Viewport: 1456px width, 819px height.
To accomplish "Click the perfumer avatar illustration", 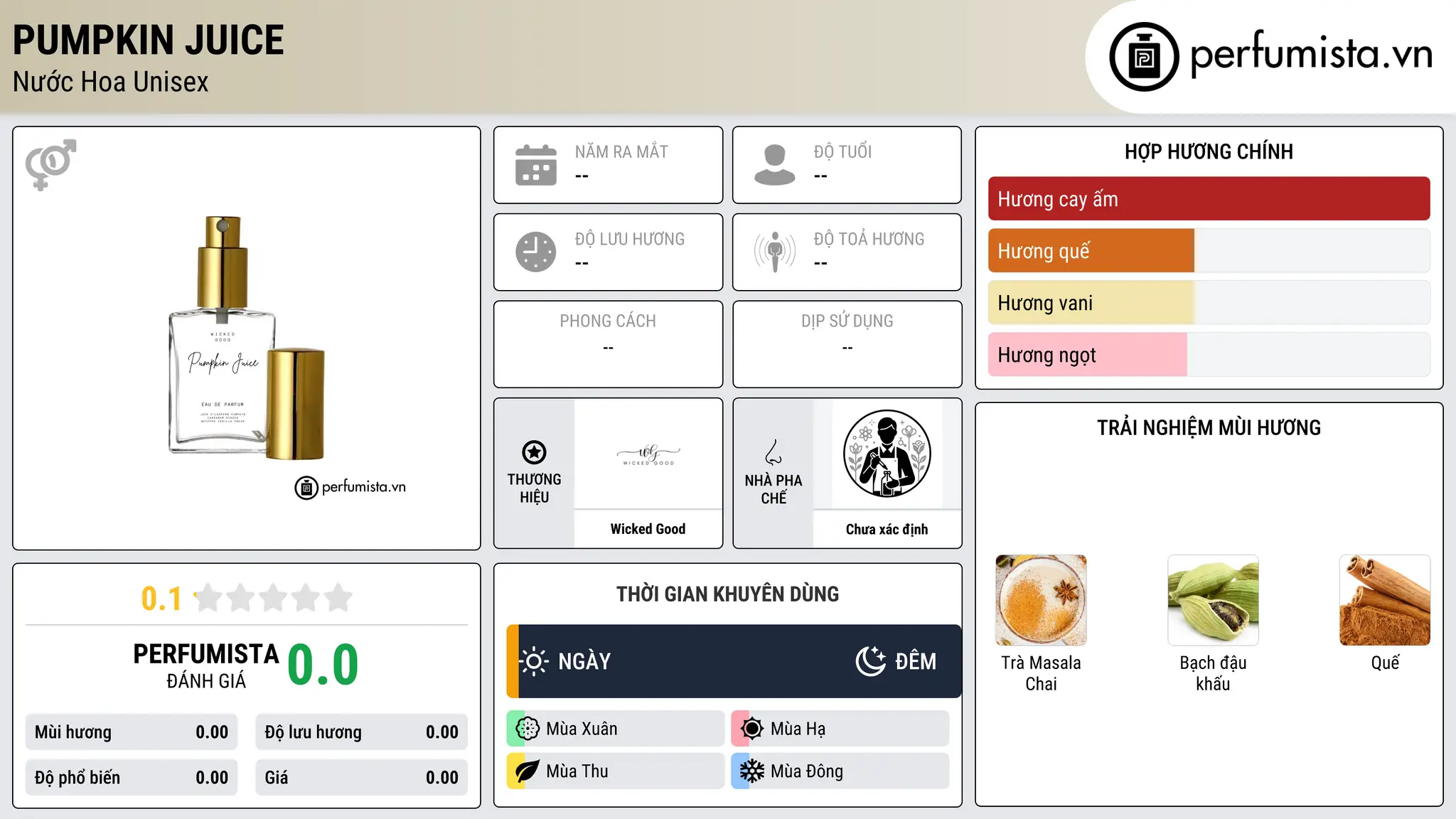I will (x=887, y=454).
